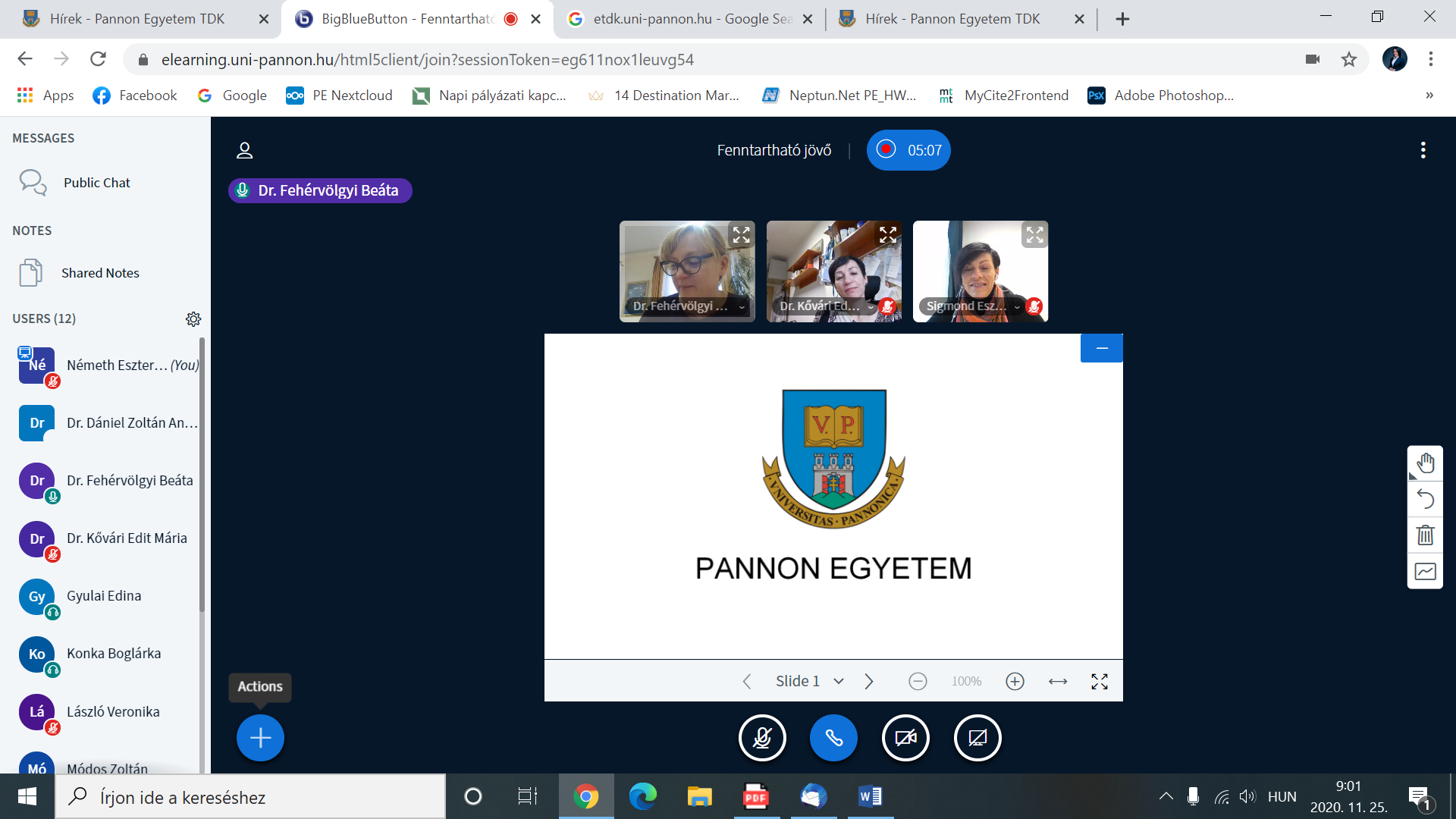Open the three-dot options menu
The width and height of the screenshot is (1456, 819).
[1423, 150]
